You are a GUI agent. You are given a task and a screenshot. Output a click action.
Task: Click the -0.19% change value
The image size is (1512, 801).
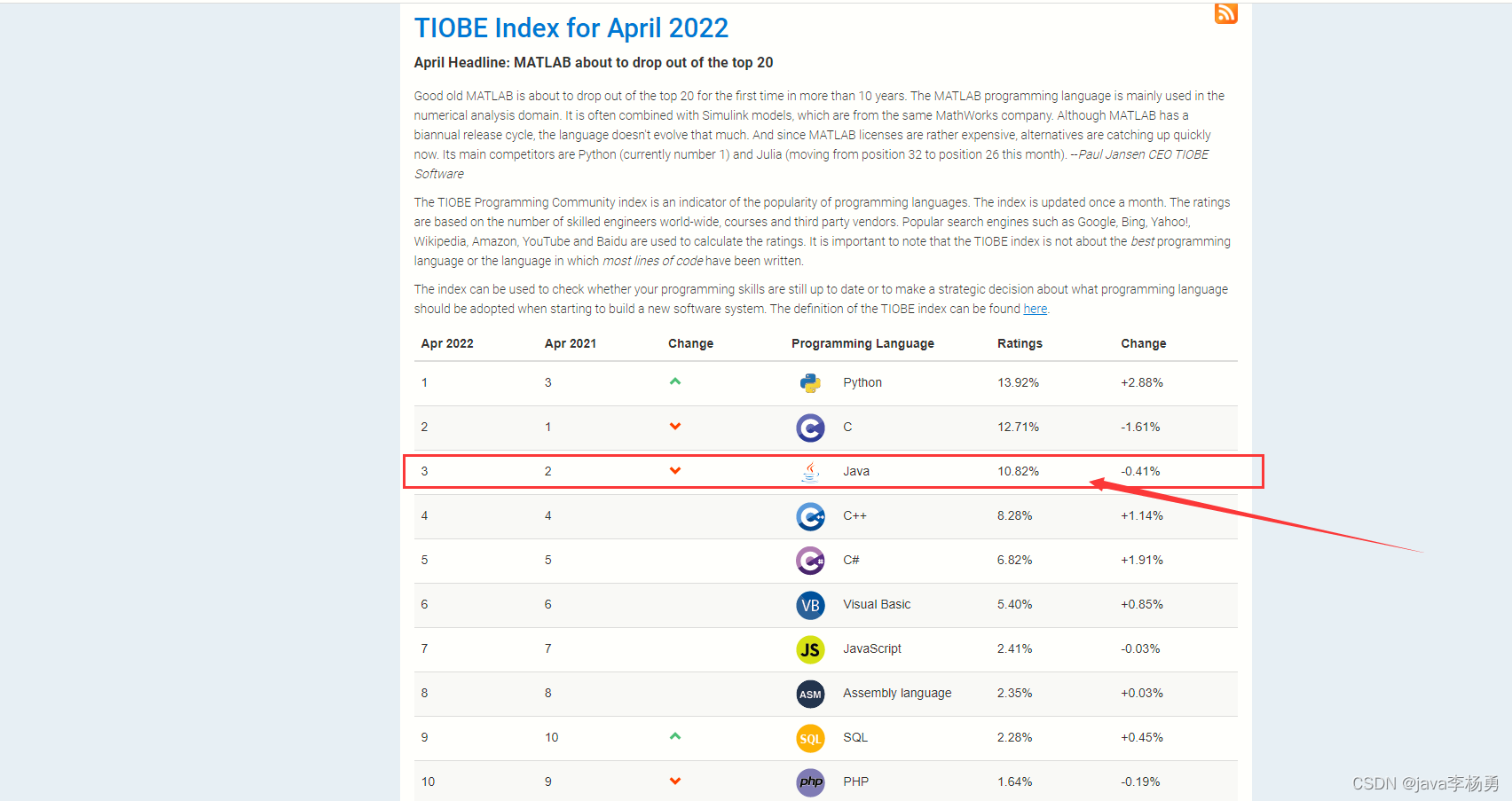1140,781
